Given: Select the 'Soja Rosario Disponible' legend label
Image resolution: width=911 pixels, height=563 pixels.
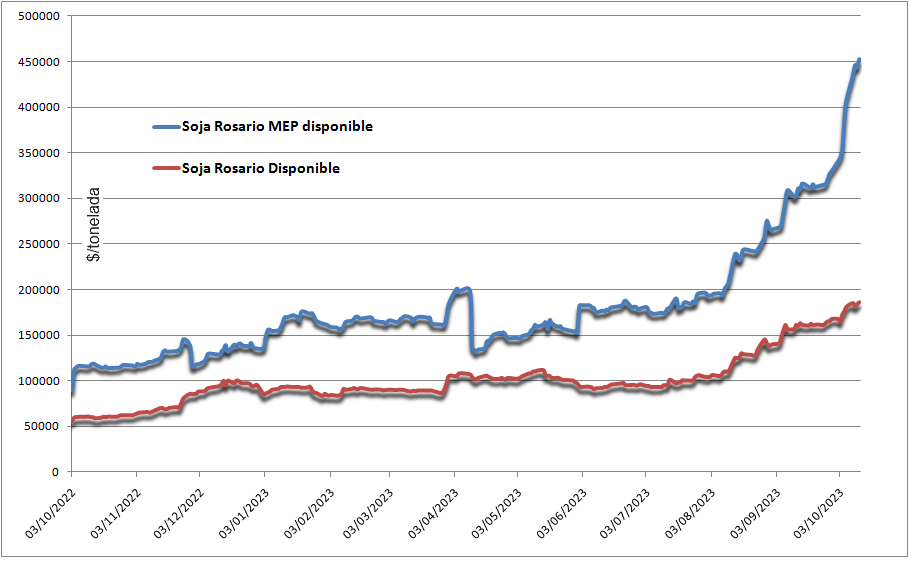Looking at the screenshot, I should click(x=260, y=169).
